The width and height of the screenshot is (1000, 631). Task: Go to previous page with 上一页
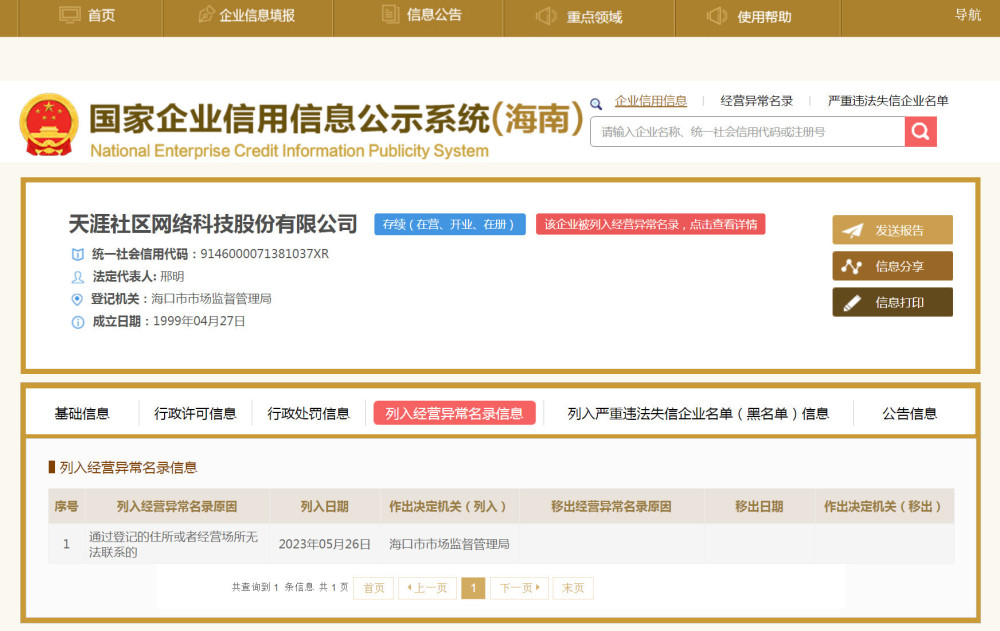[427, 588]
